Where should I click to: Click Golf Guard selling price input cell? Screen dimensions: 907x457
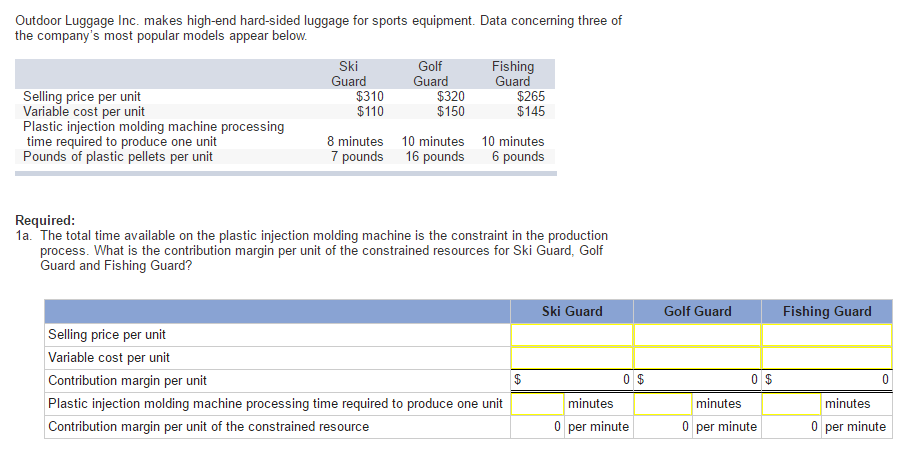(697, 334)
